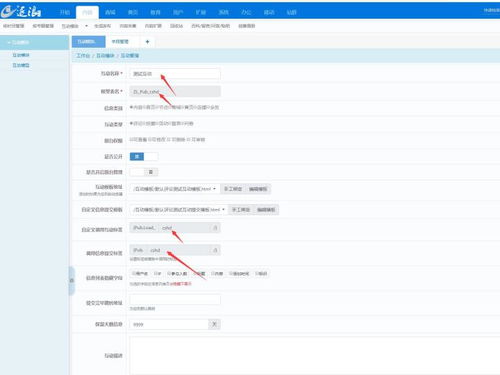Toggle the backend review switch

(x=144, y=172)
